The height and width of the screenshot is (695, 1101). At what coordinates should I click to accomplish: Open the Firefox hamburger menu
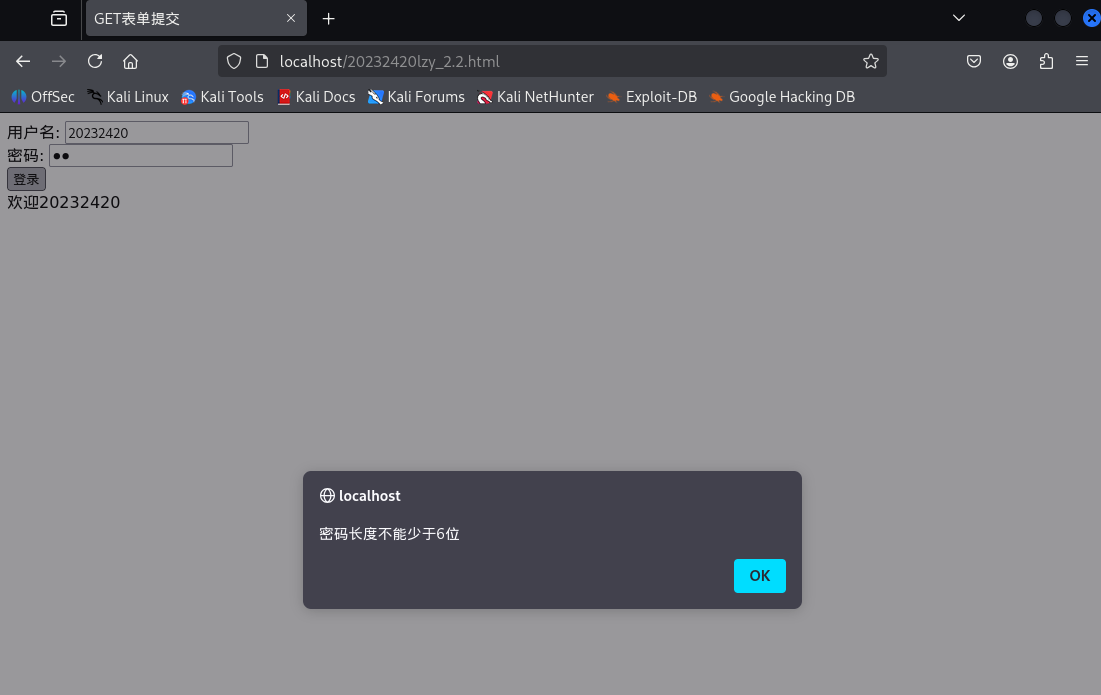point(1082,61)
